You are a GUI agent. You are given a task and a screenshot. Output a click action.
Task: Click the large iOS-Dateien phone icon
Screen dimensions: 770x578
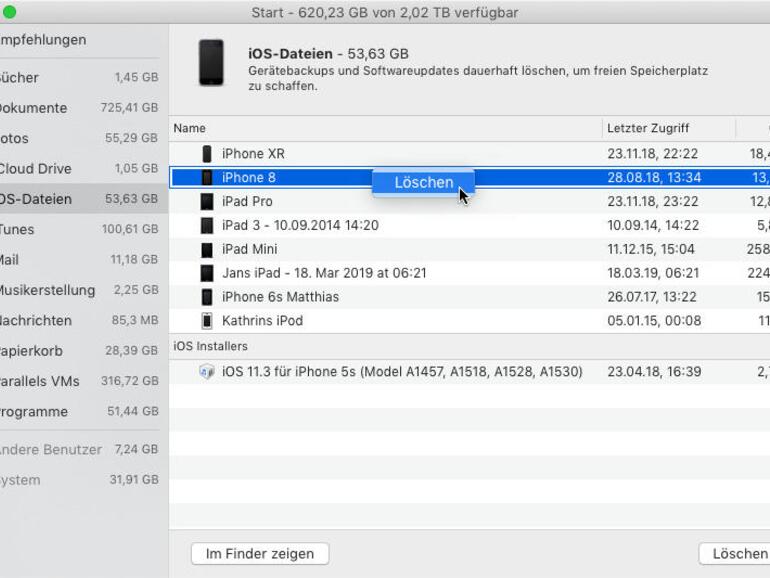coord(211,62)
